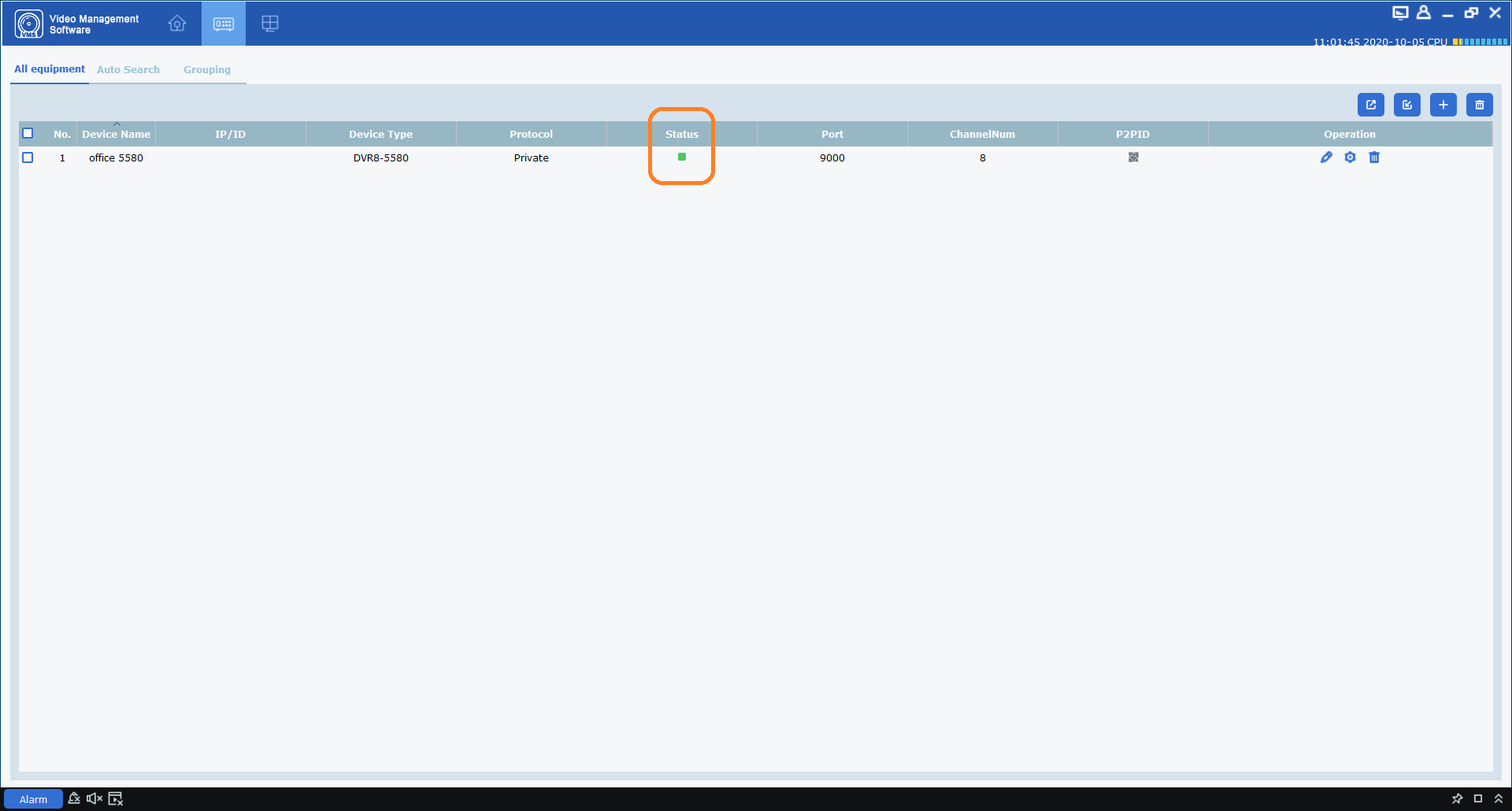Switch to the Grouping tab
Viewport: 1512px width, 811px height.
coord(207,69)
